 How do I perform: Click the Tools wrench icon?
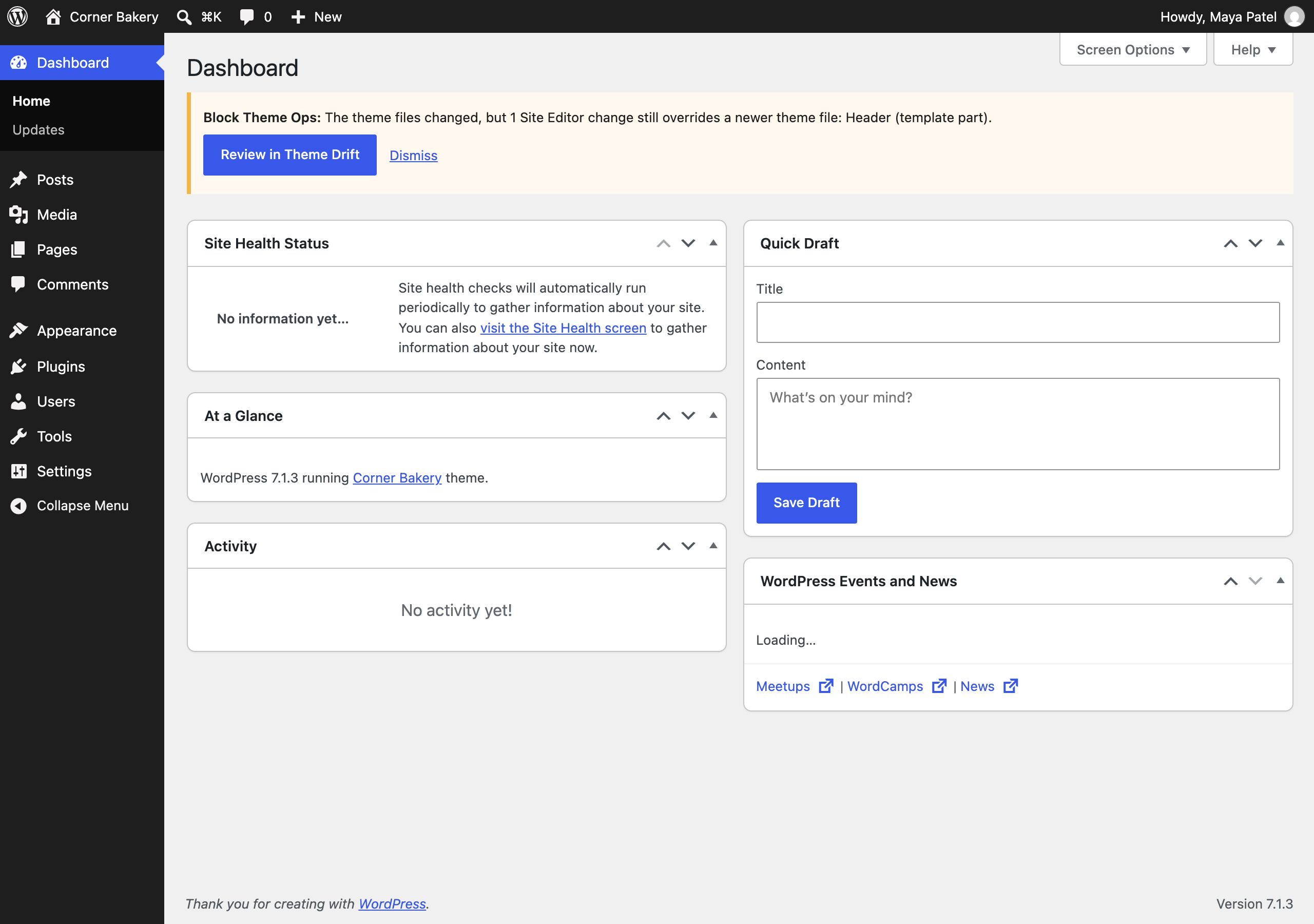(18, 436)
